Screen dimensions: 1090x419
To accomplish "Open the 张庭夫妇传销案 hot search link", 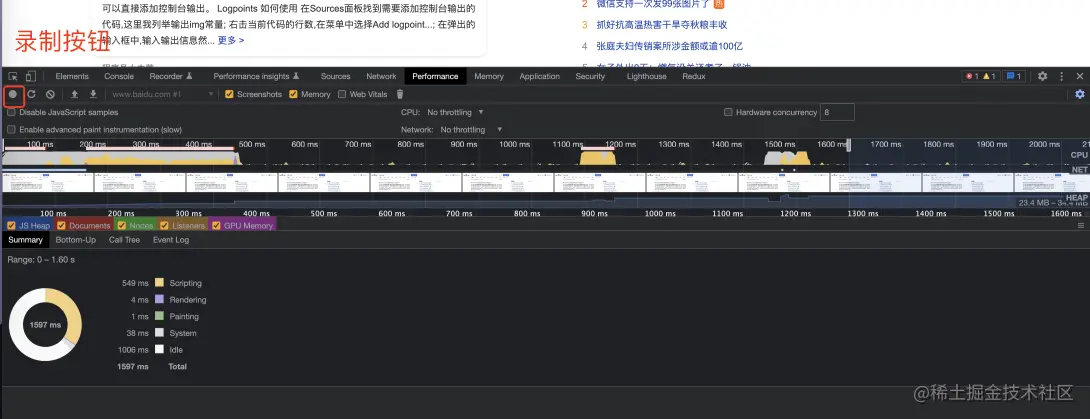I will 669,46.
